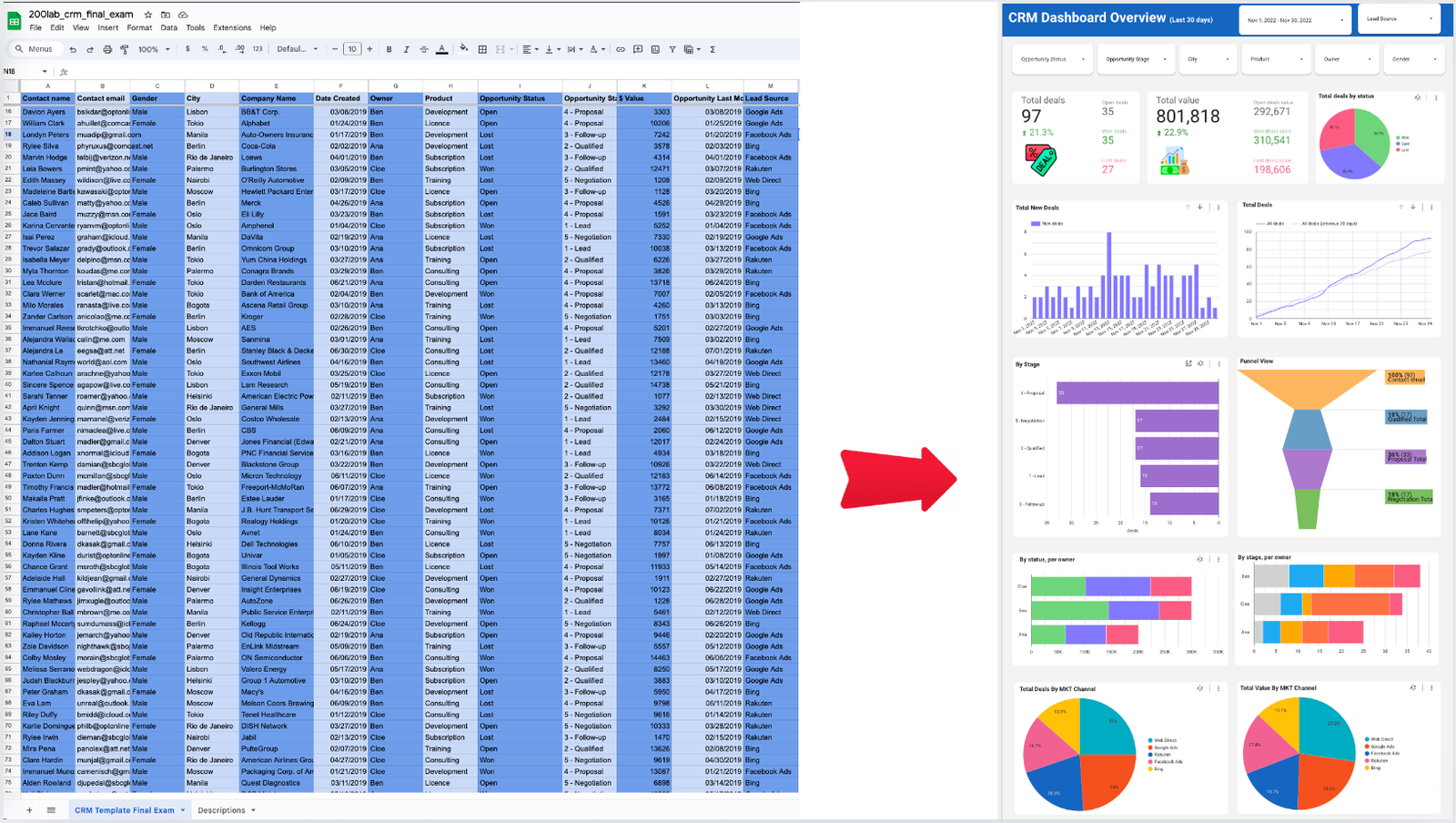Activate the paint format roller icon
Viewport: 1456px width, 823px height.
124,49
